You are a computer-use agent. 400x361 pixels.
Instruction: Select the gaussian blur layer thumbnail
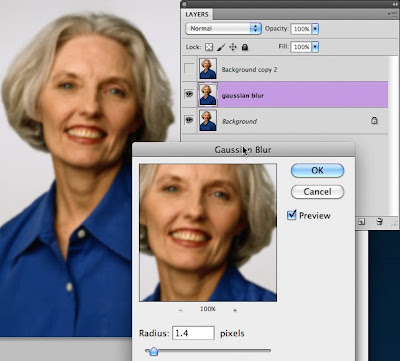coord(208,95)
